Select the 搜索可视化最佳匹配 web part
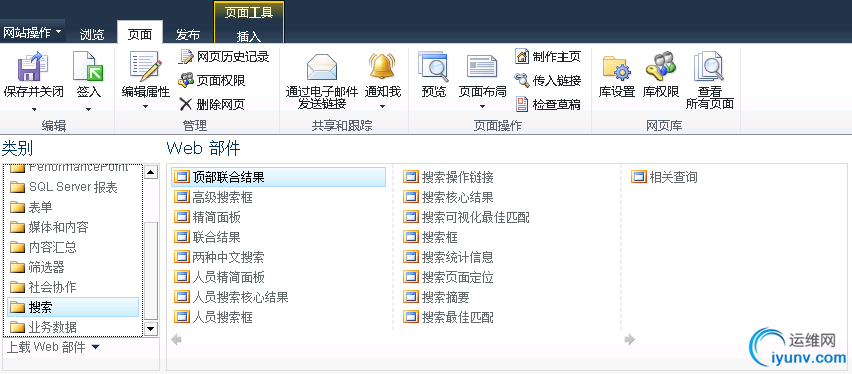 466,217
